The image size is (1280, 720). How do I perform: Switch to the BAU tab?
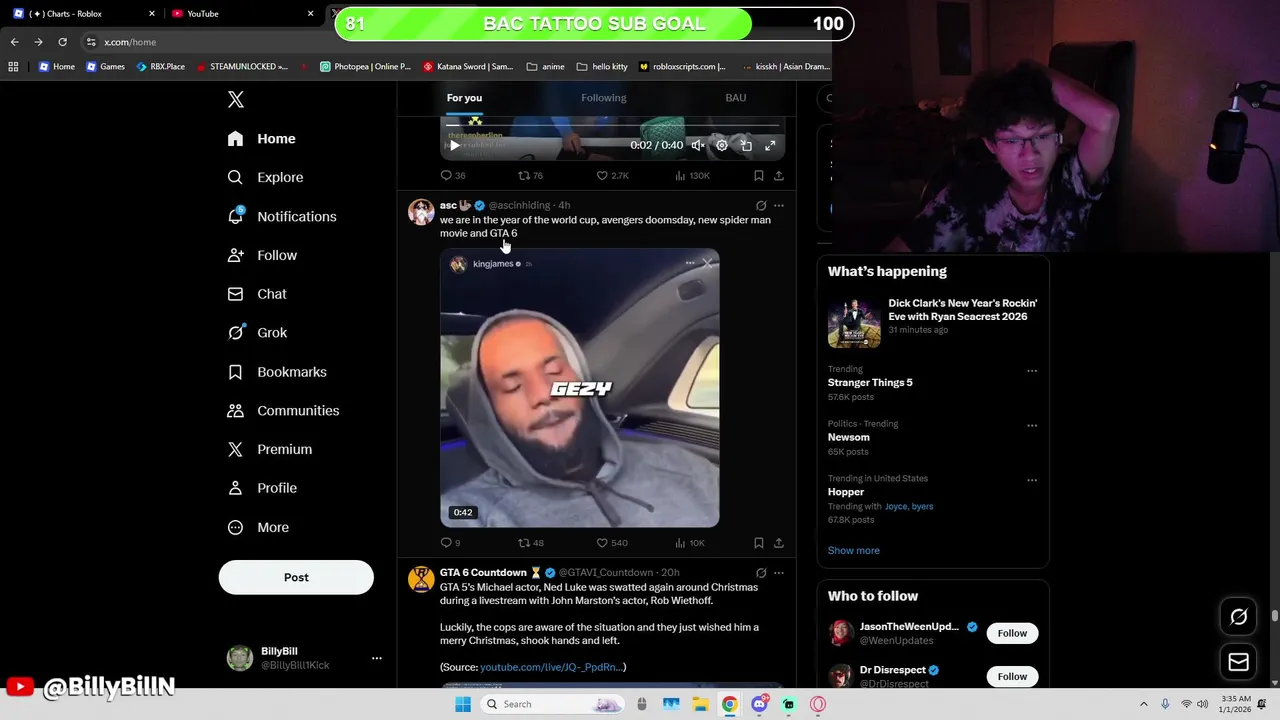tap(736, 98)
